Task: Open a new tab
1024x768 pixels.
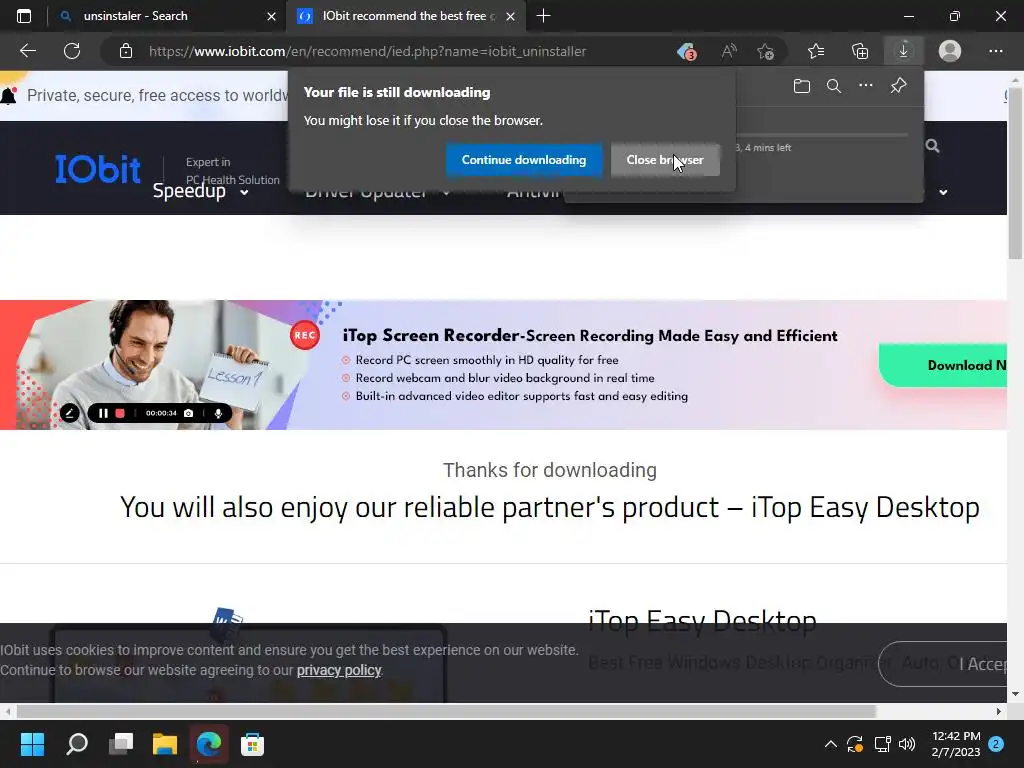Action: pos(543,16)
